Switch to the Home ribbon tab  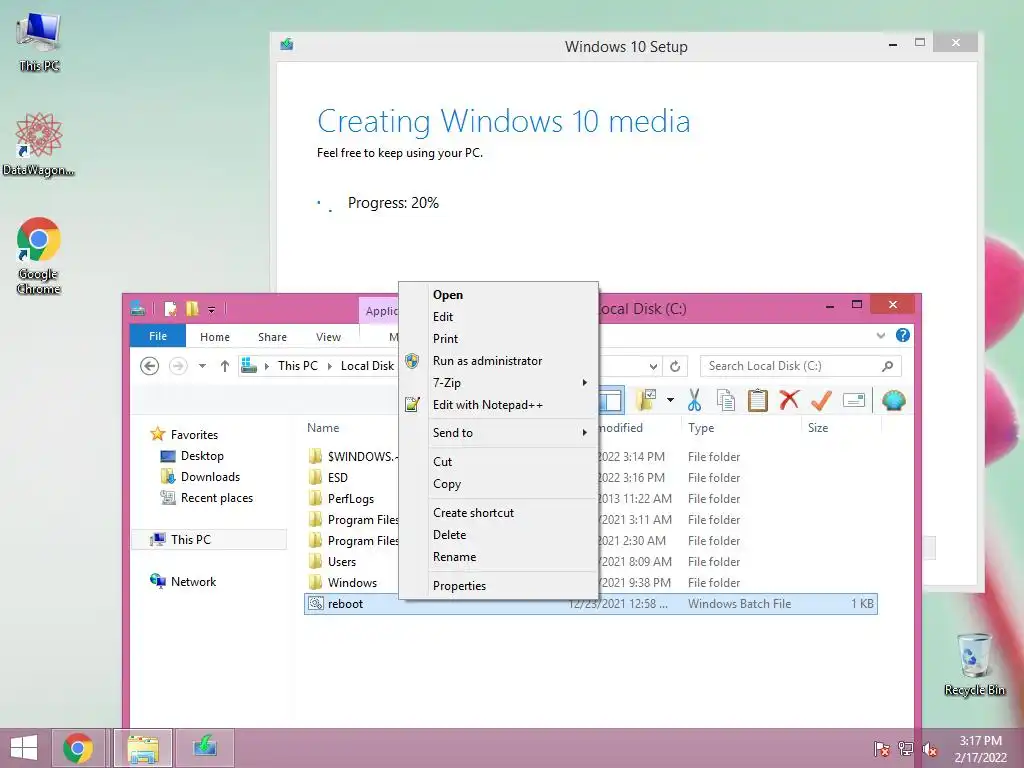point(215,336)
